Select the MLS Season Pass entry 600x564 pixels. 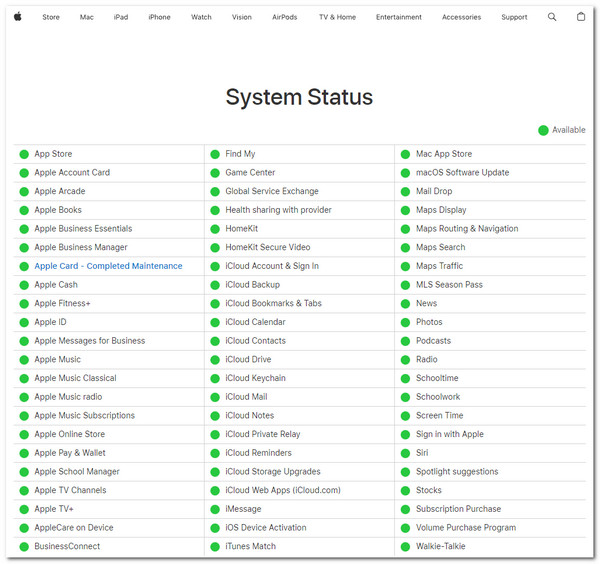[x=449, y=285]
